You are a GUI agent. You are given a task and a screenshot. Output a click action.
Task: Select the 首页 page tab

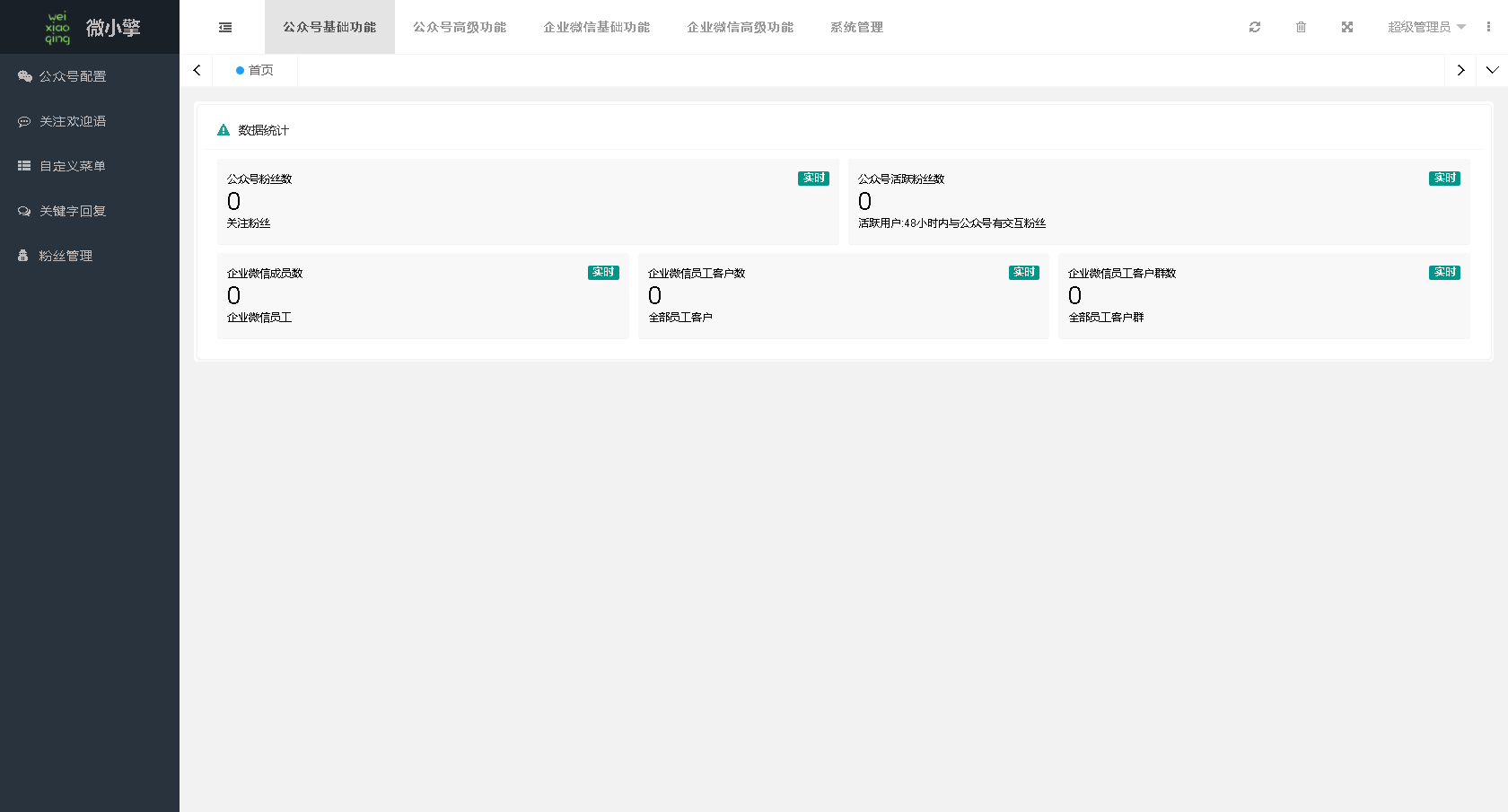[x=255, y=70]
